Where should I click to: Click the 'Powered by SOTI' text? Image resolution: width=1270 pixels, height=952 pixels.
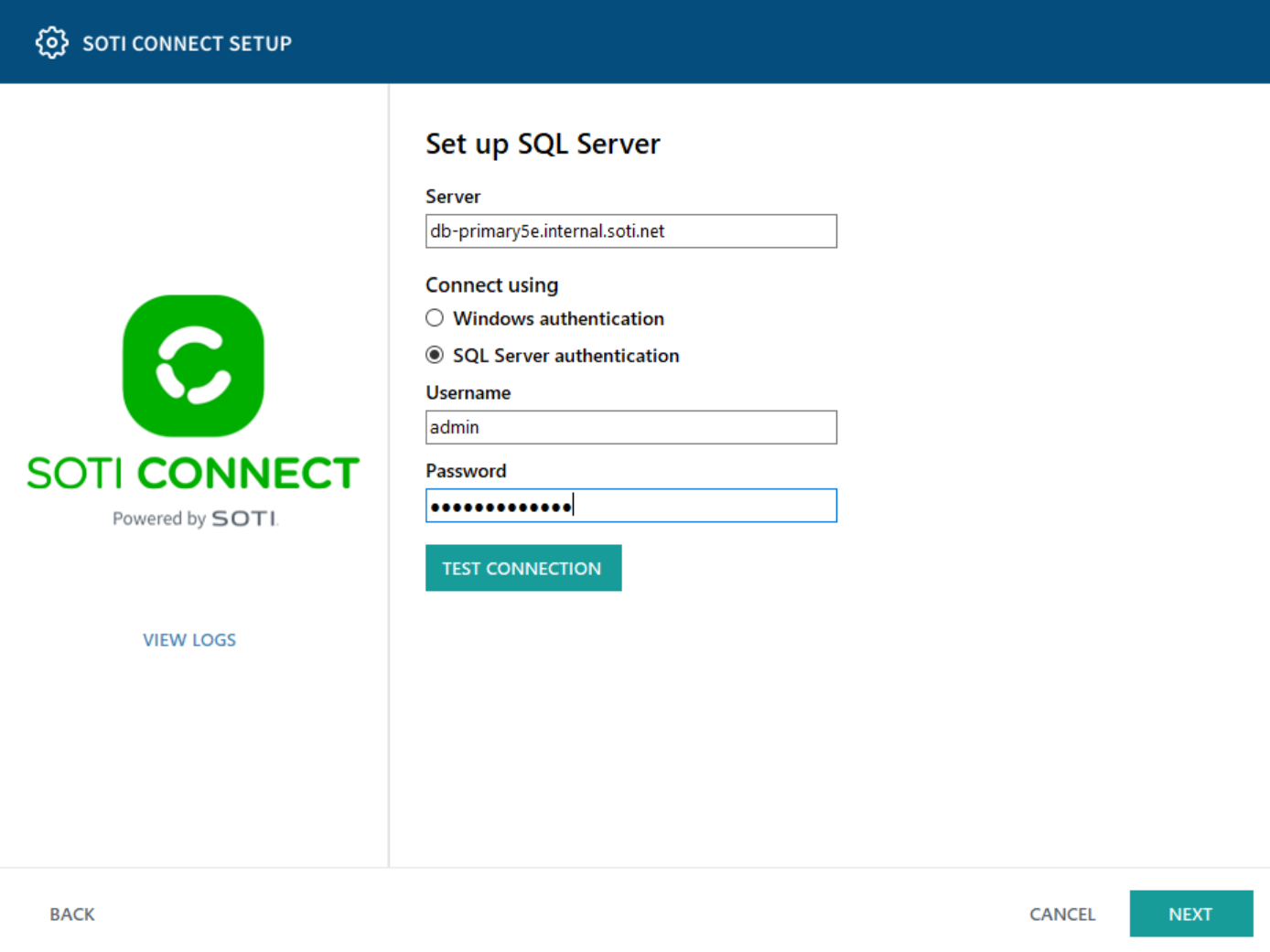(195, 519)
